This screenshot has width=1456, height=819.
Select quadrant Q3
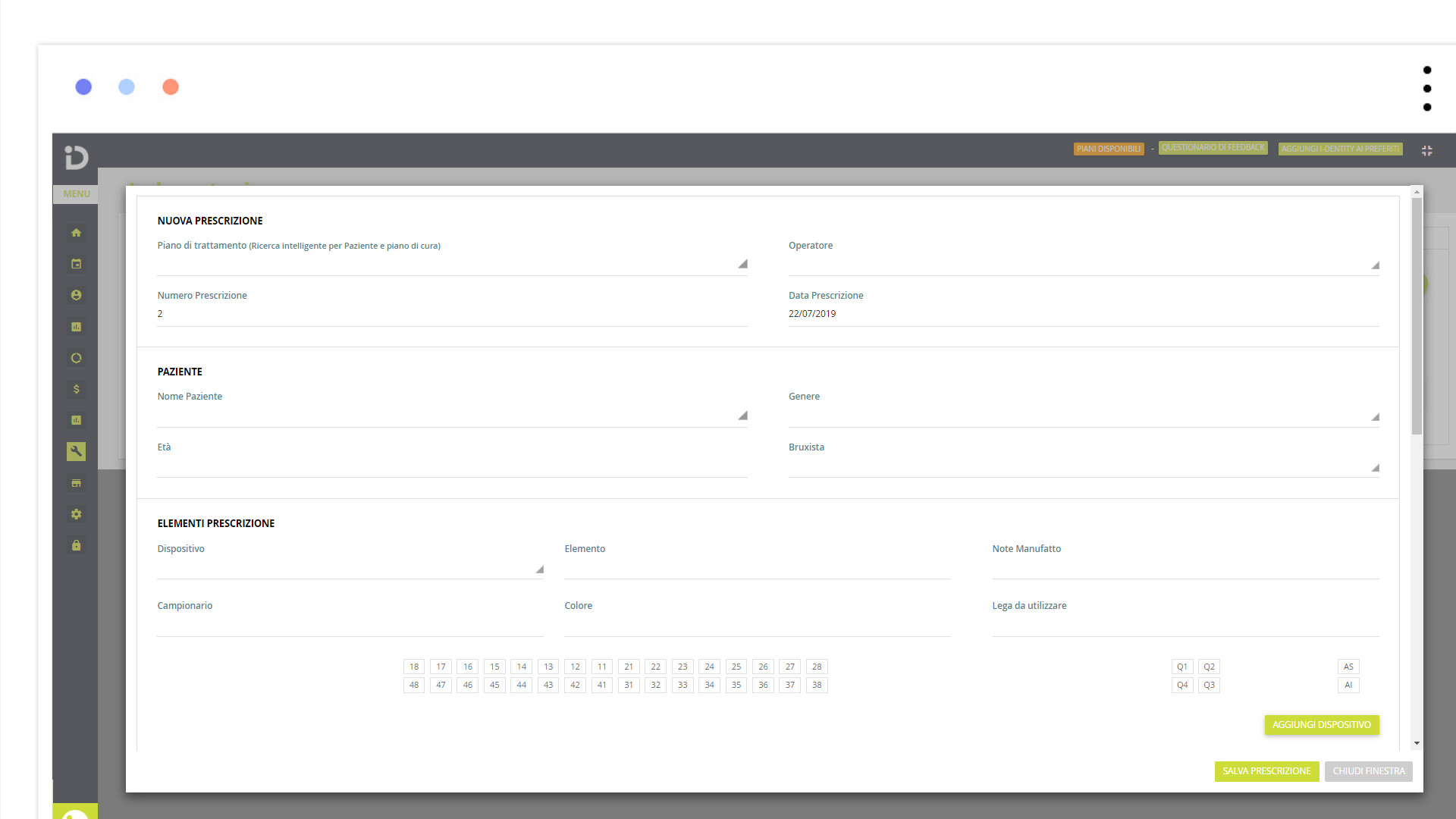(x=1210, y=686)
